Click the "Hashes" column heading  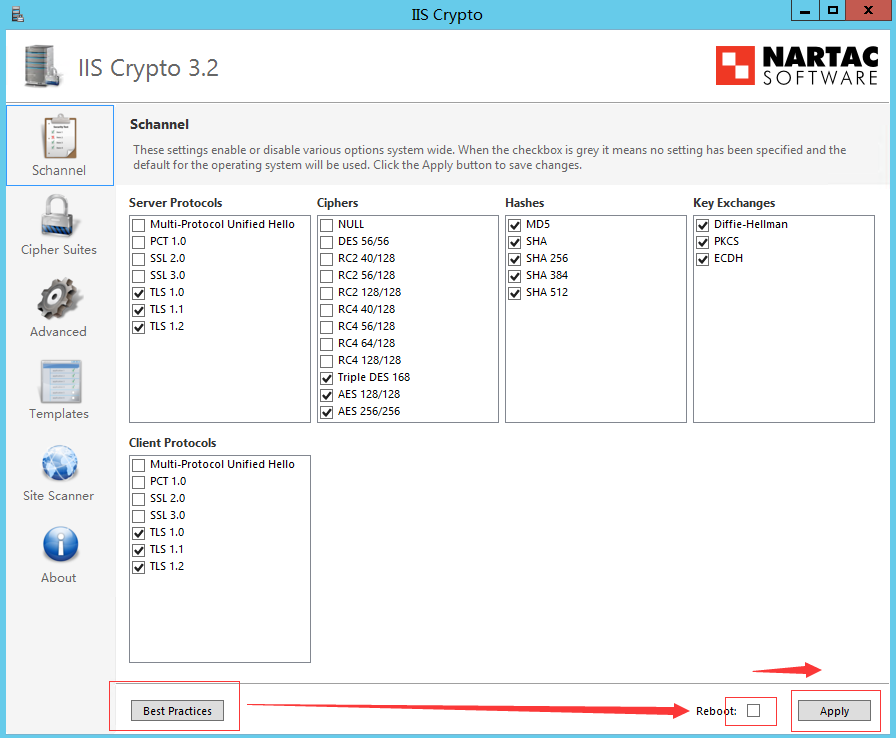pyautogui.click(x=525, y=203)
